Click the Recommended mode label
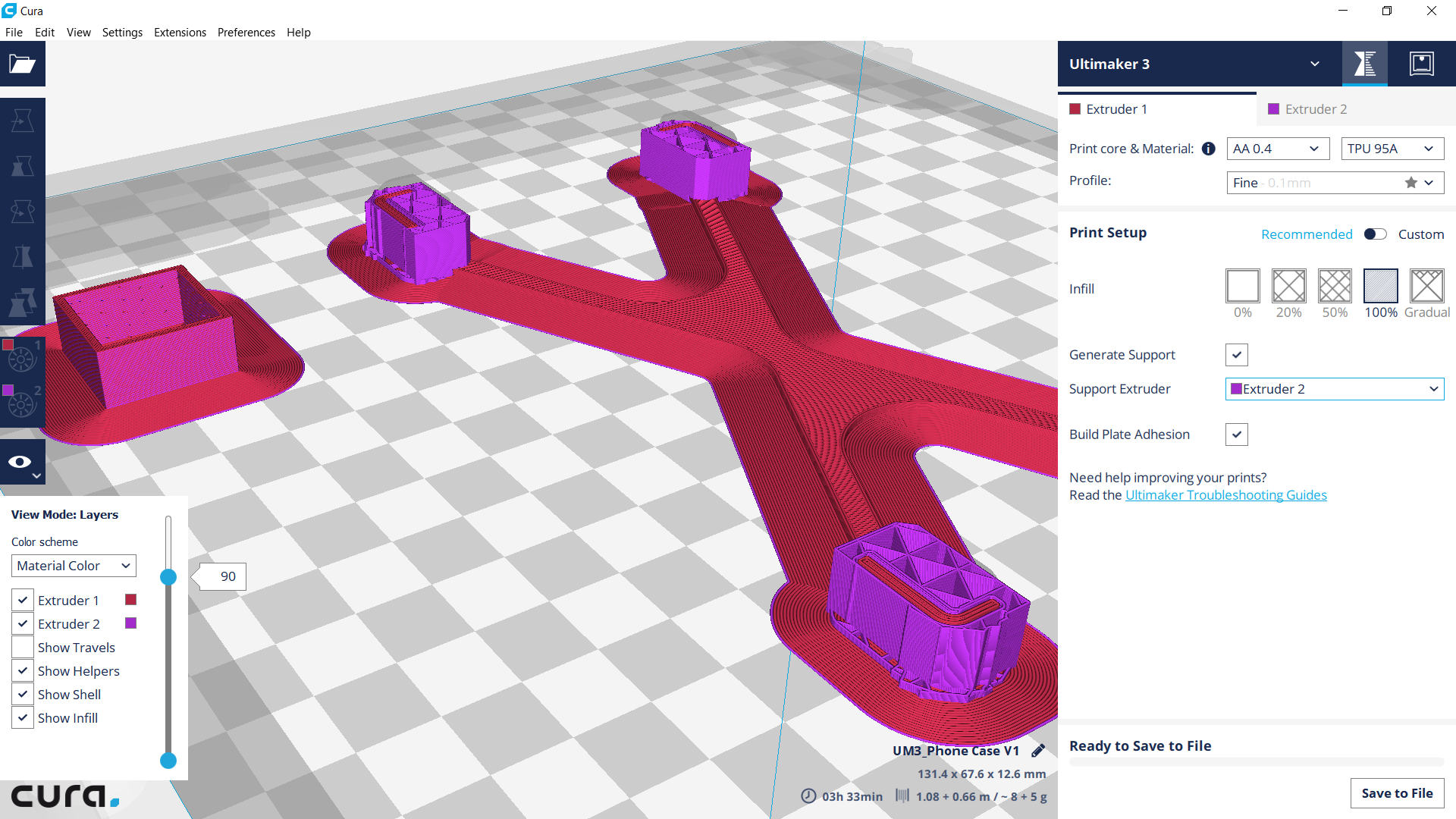 1307,234
